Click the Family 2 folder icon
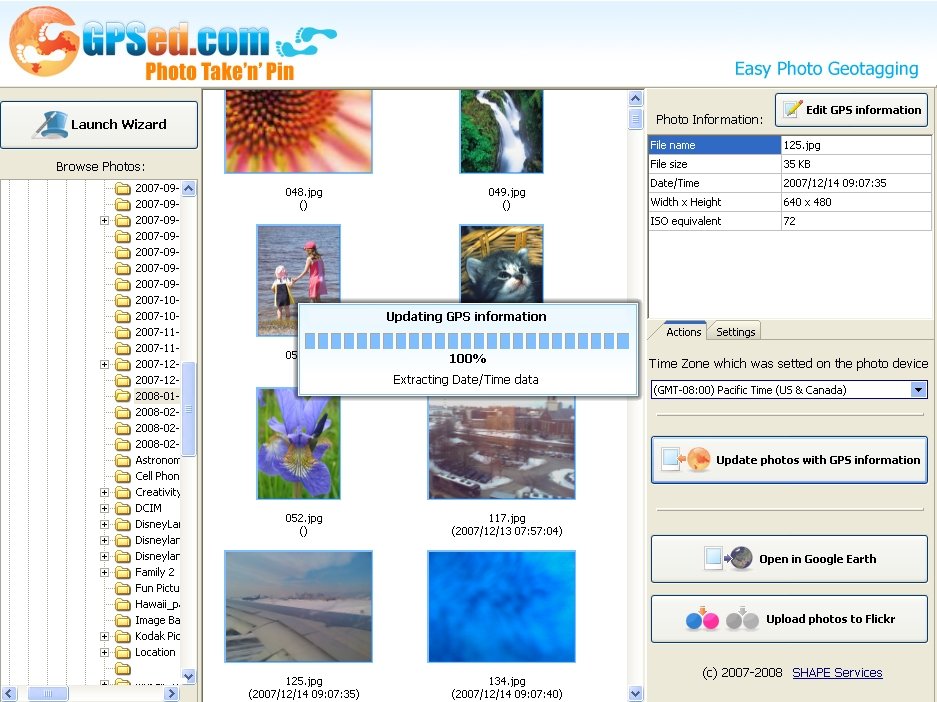The image size is (937, 702). pos(123,572)
